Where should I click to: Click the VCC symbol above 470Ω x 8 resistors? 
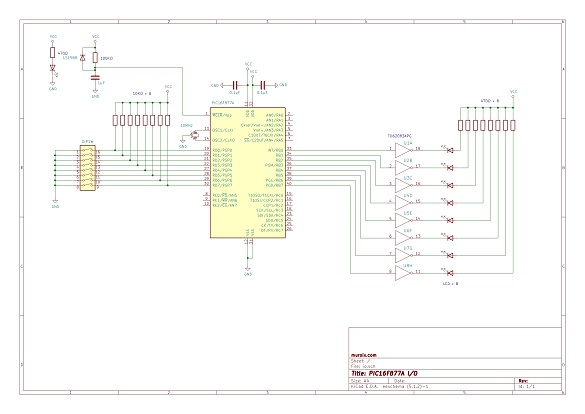click(x=513, y=93)
